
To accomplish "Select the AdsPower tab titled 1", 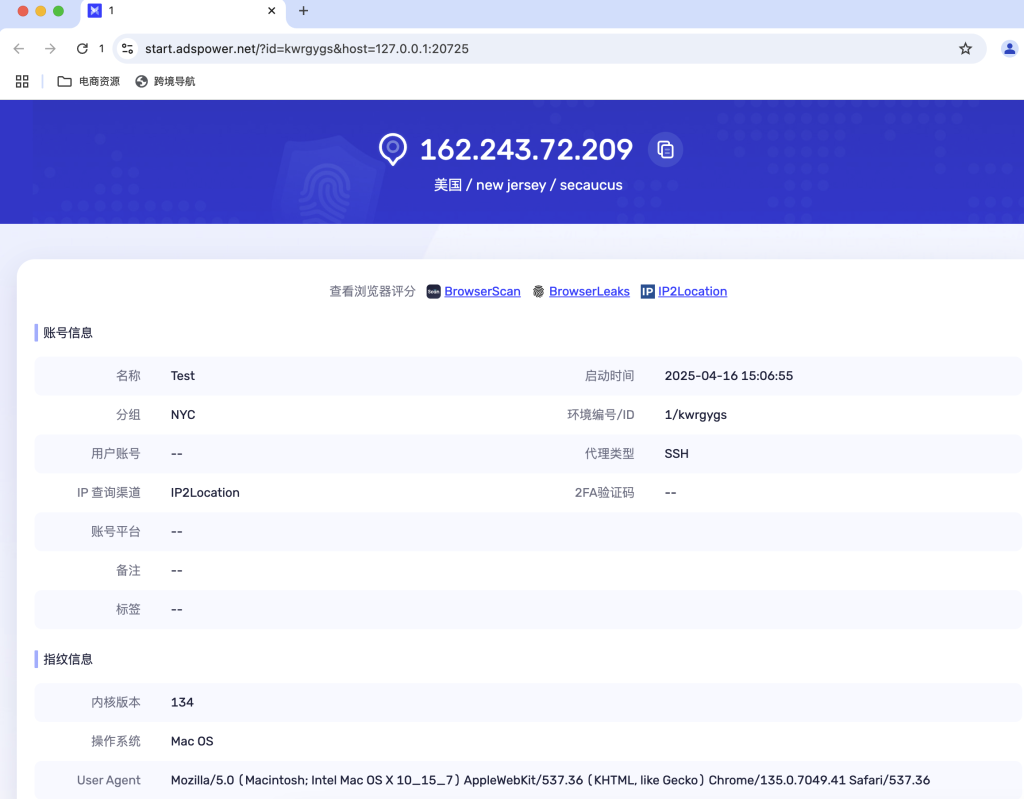I will (183, 11).
